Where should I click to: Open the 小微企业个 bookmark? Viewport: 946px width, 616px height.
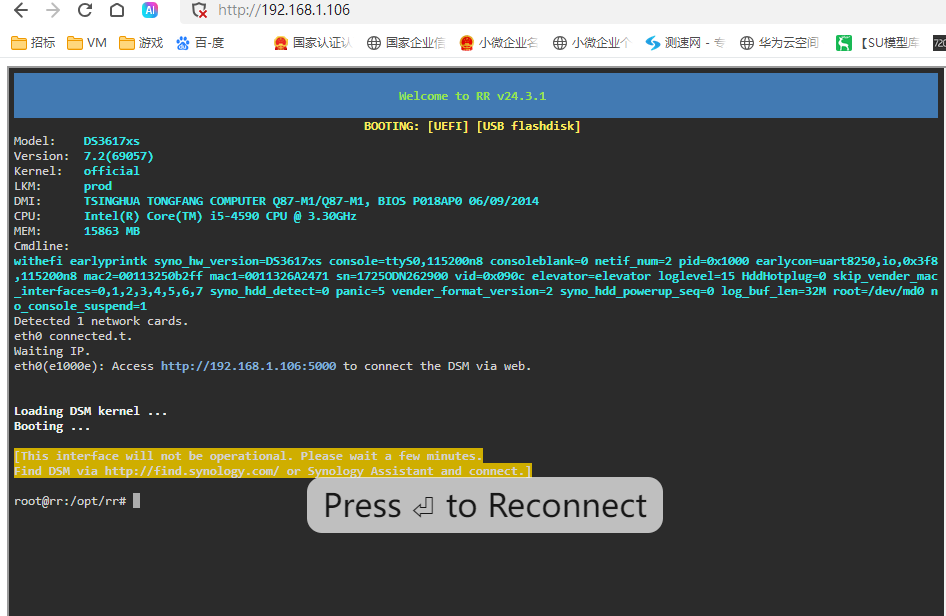click(592, 43)
